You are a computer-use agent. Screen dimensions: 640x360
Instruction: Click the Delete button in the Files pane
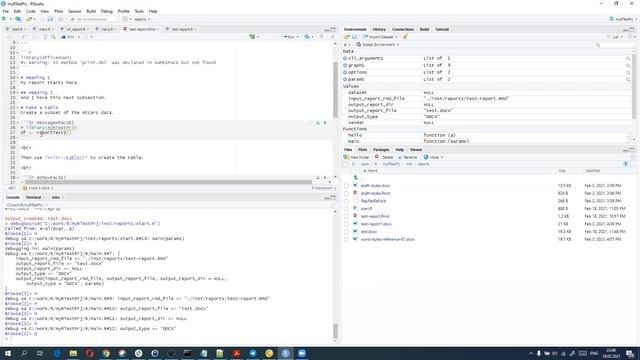384,157
